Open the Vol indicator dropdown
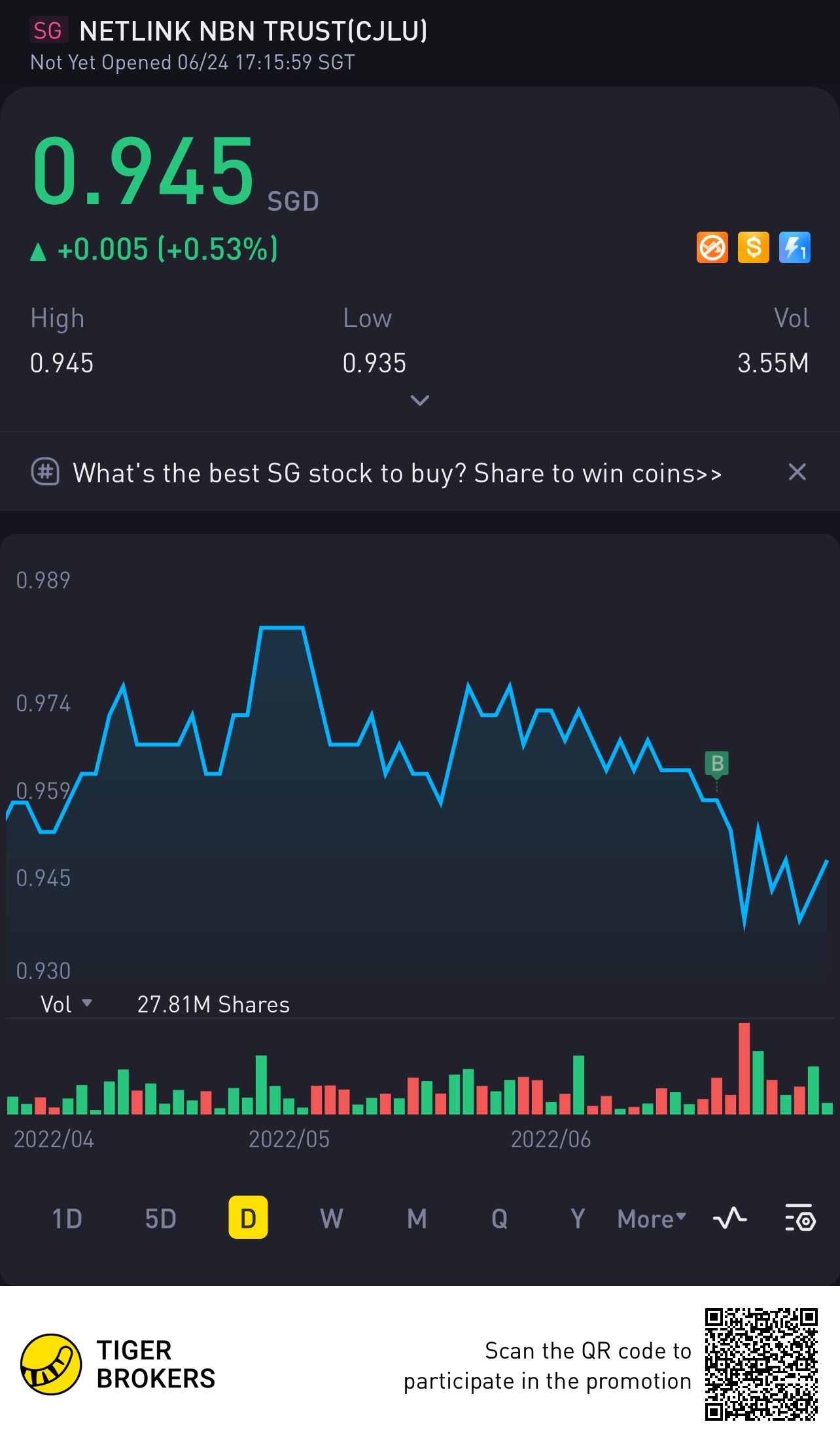The width and height of the screenshot is (840, 1443). [x=66, y=1004]
